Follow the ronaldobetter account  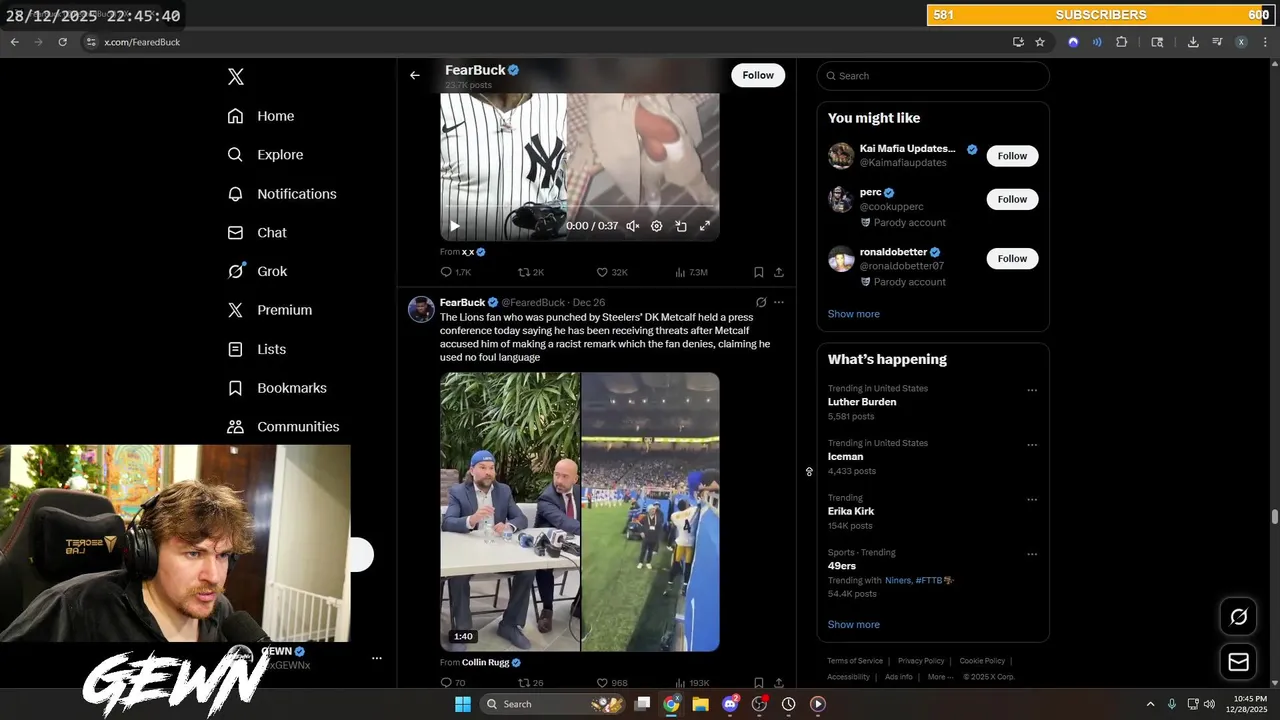click(x=1012, y=259)
